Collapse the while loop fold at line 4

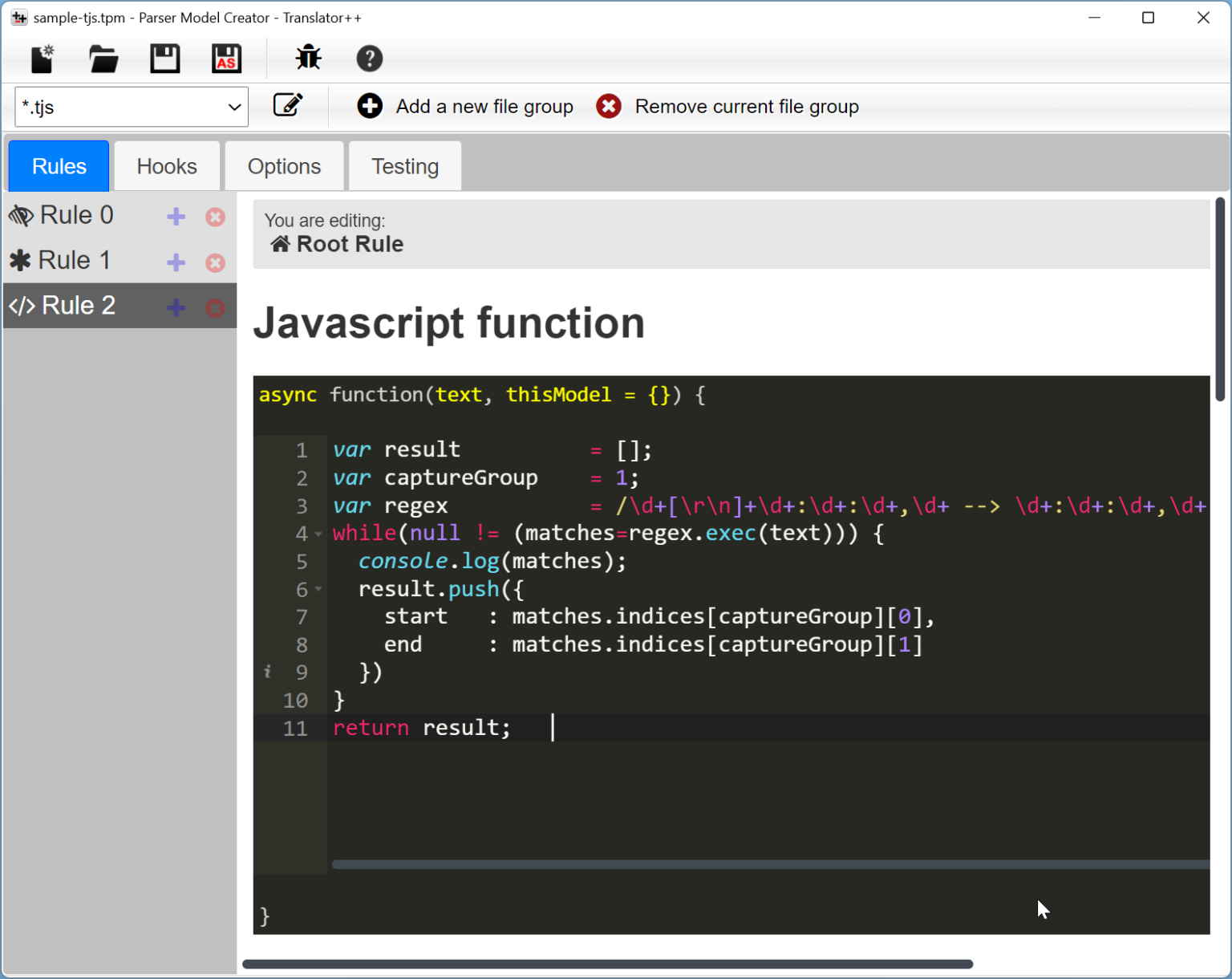pyautogui.click(x=318, y=534)
